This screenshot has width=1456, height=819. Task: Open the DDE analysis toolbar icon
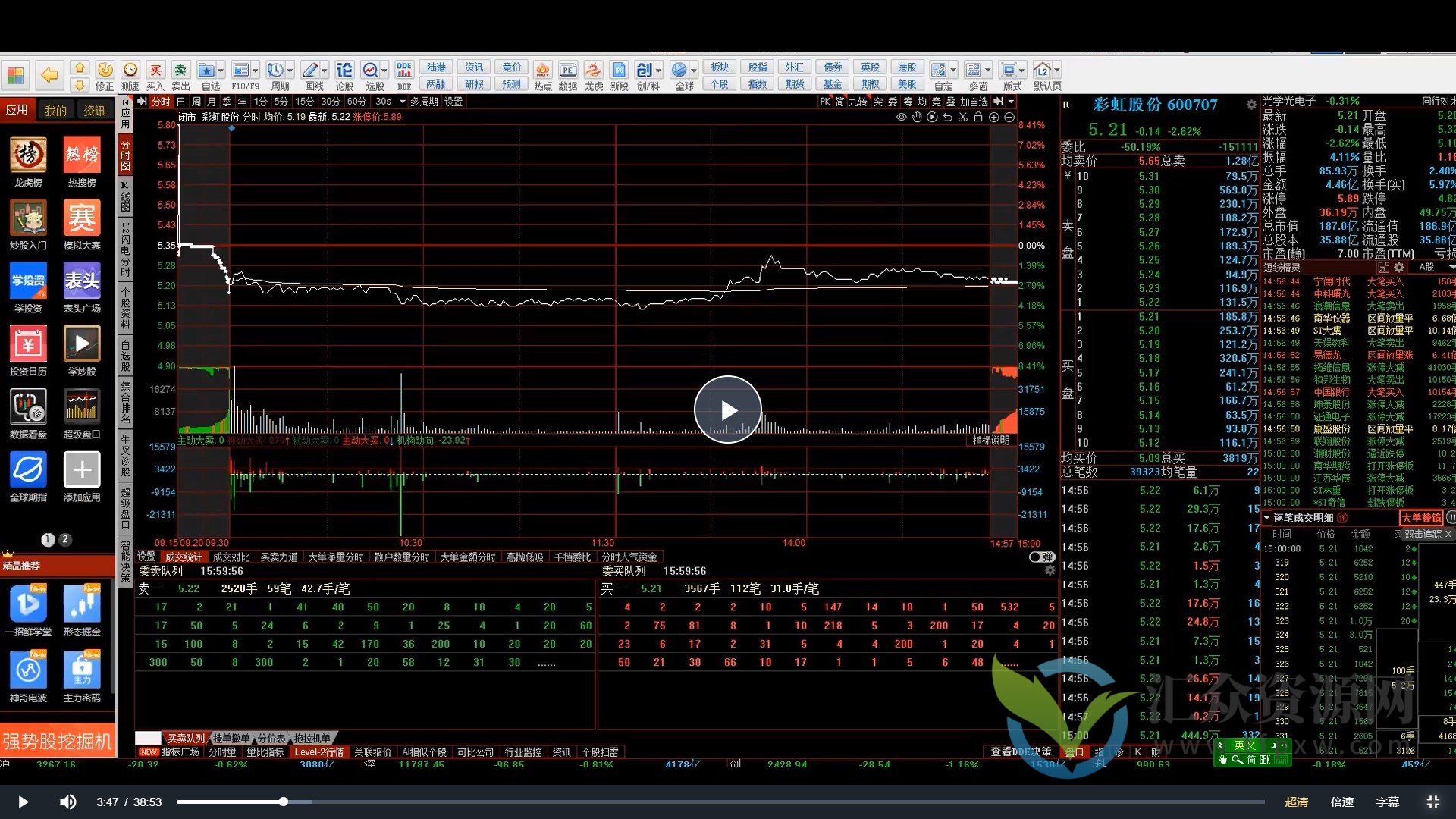tap(403, 71)
